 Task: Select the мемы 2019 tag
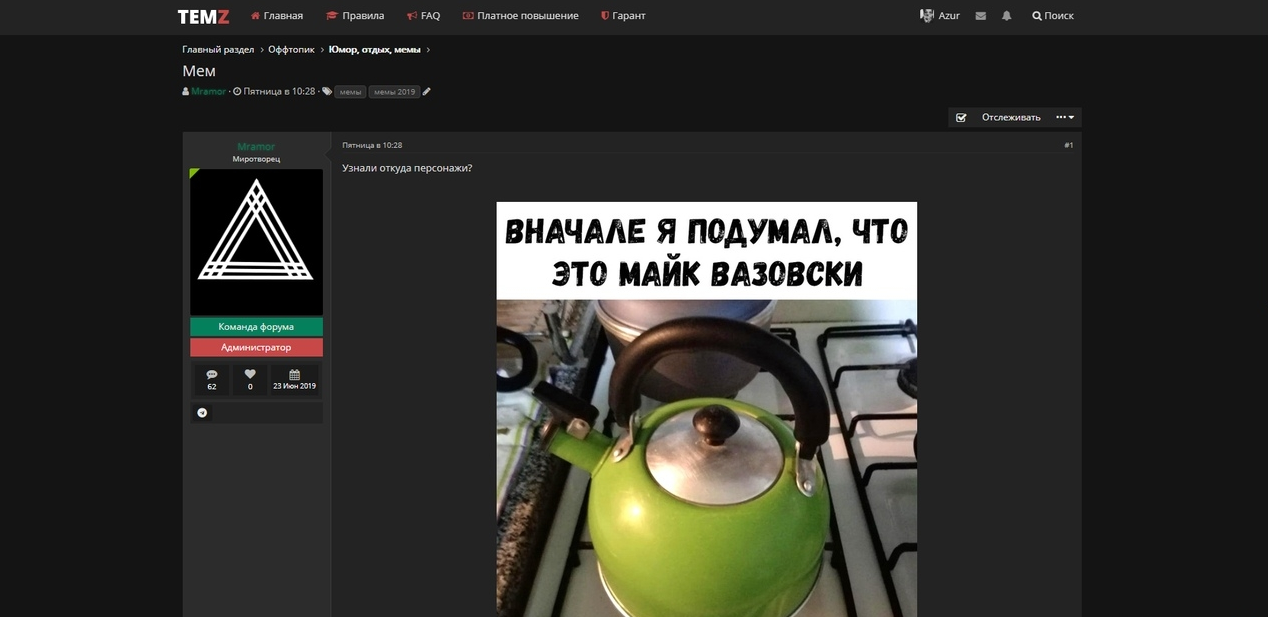(x=394, y=91)
